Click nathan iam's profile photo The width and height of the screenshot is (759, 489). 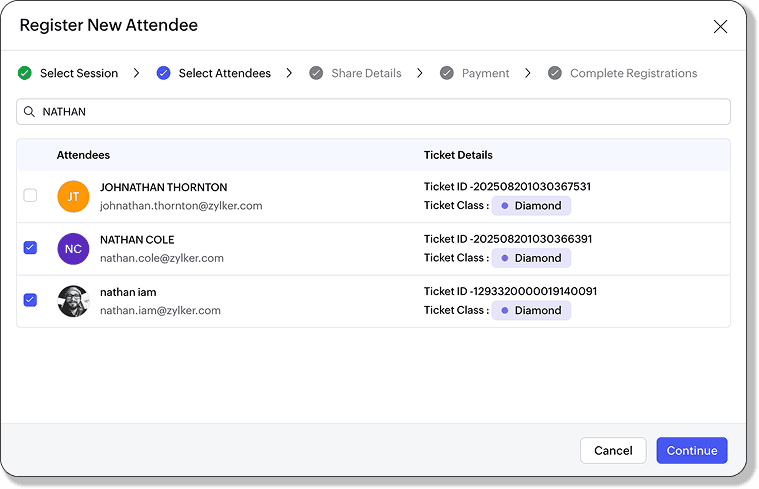(x=73, y=301)
